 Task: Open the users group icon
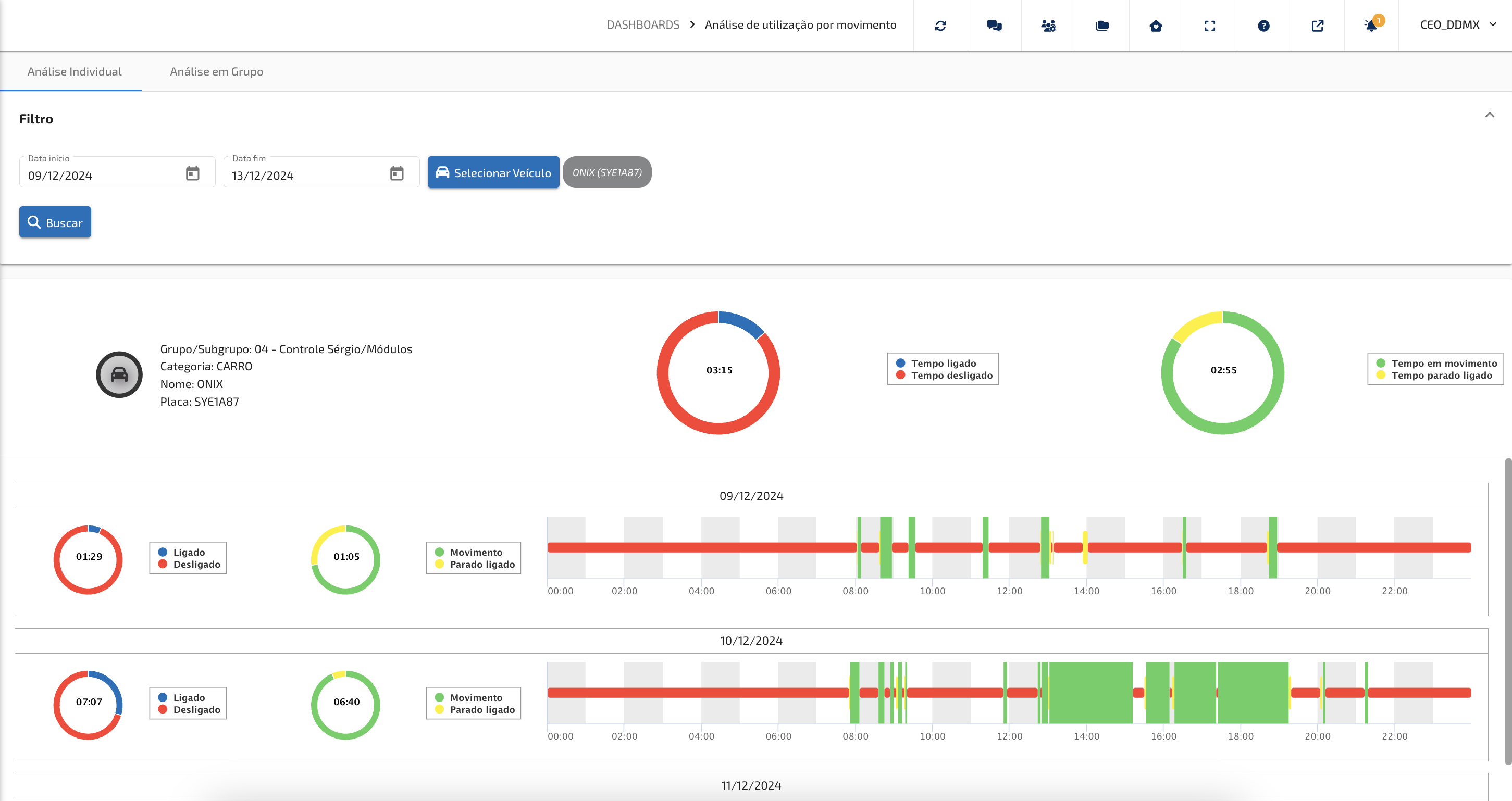[1048, 25]
